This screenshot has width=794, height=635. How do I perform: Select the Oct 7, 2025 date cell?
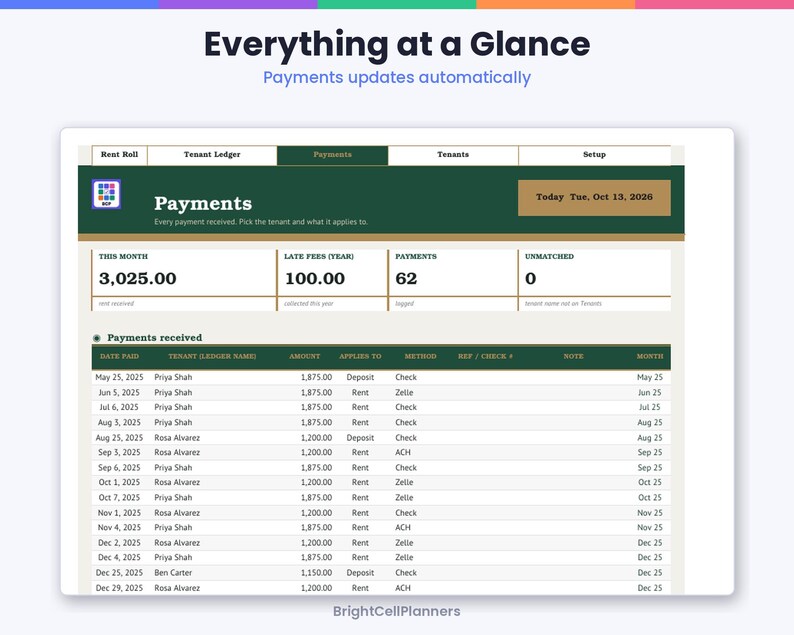click(120, 497)
